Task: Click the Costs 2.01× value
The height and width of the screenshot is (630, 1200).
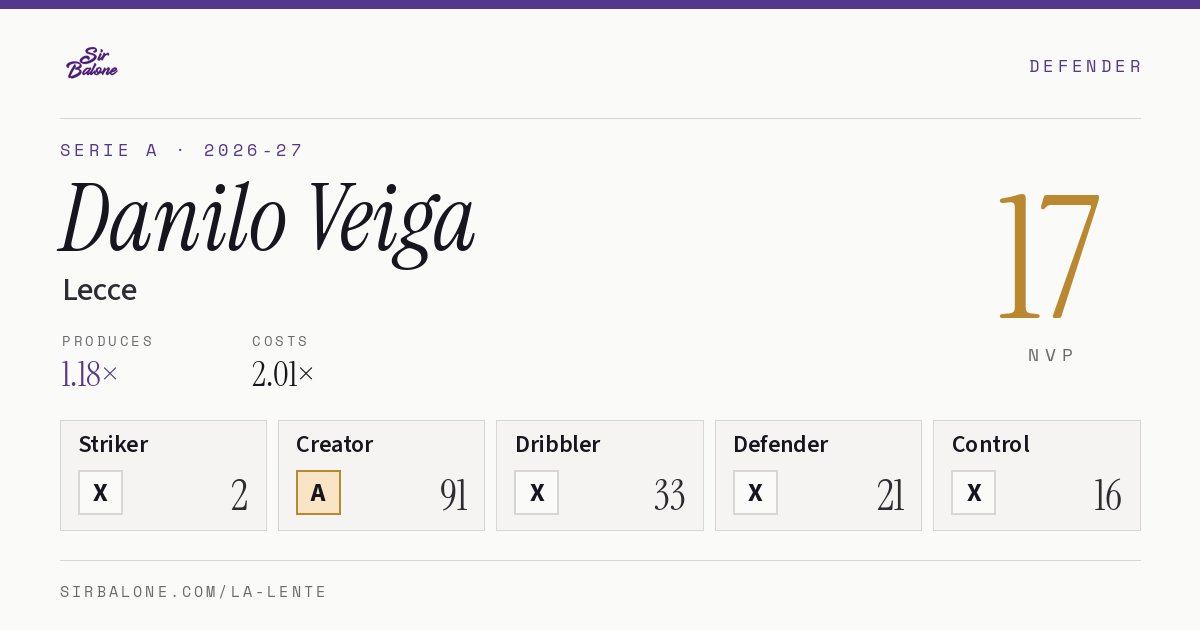Action: pos(283,375)
